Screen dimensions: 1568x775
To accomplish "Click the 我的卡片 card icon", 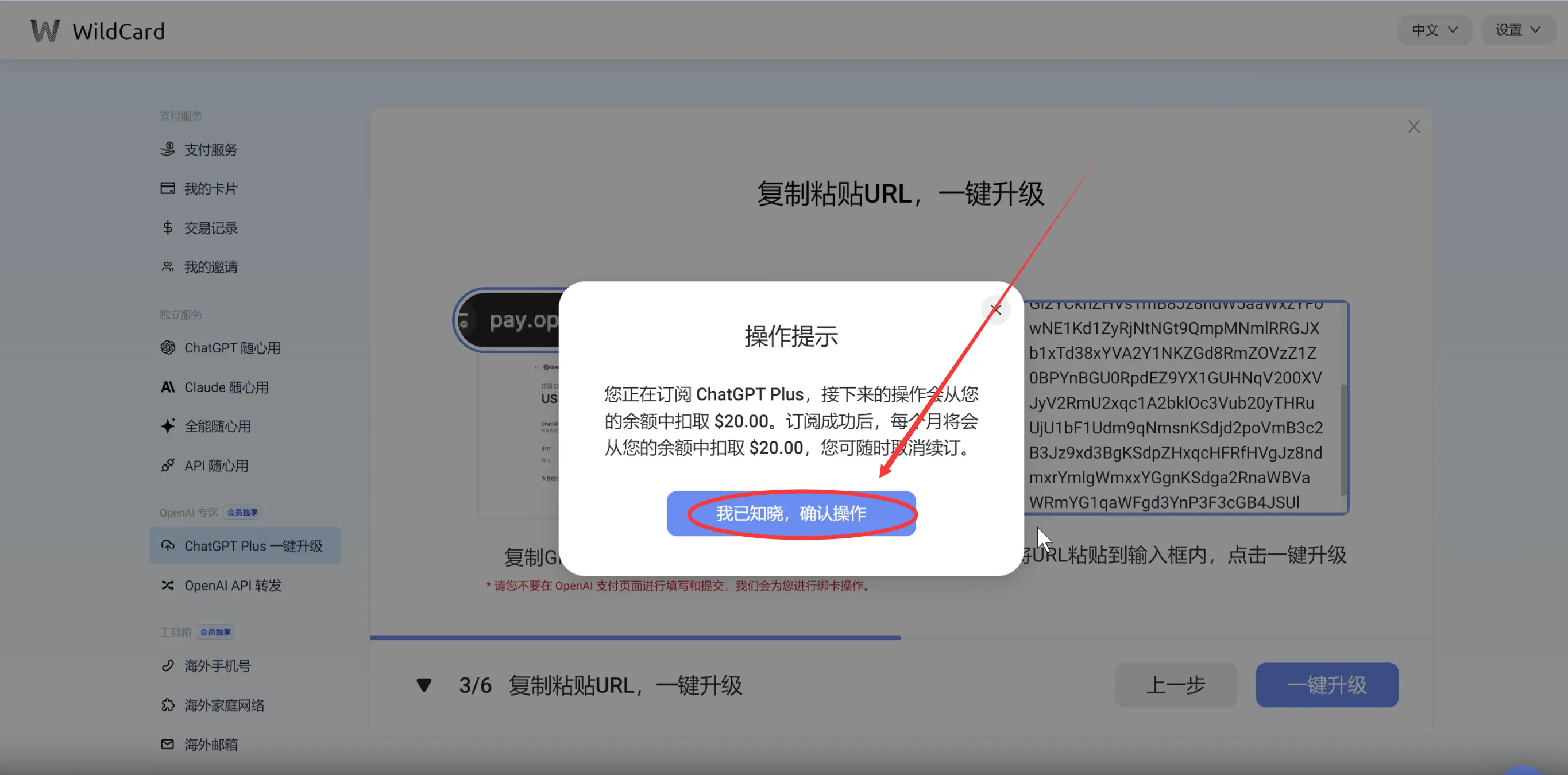I will pos(167,188).
